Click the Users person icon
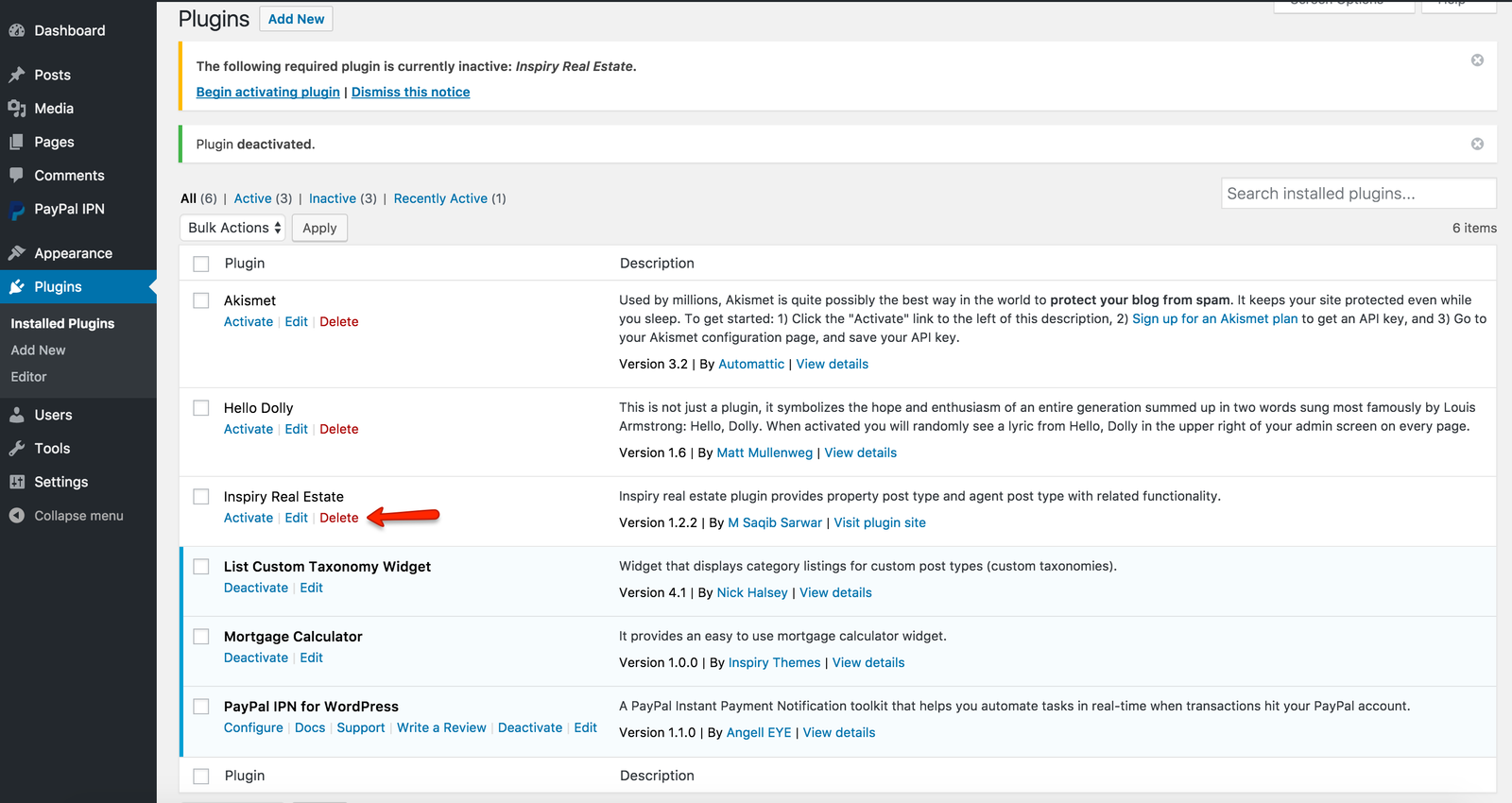Viewport: 1512px width, 803px height. [16, 415]
